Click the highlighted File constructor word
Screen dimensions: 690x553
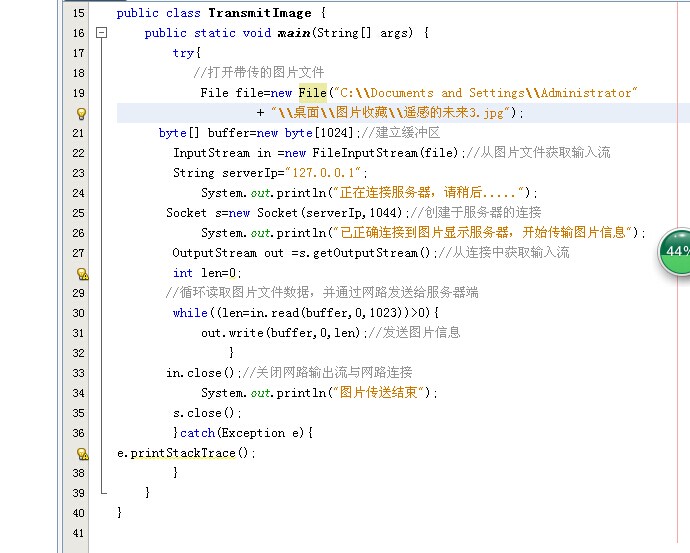pyautogui.click(x=312, y=93)
